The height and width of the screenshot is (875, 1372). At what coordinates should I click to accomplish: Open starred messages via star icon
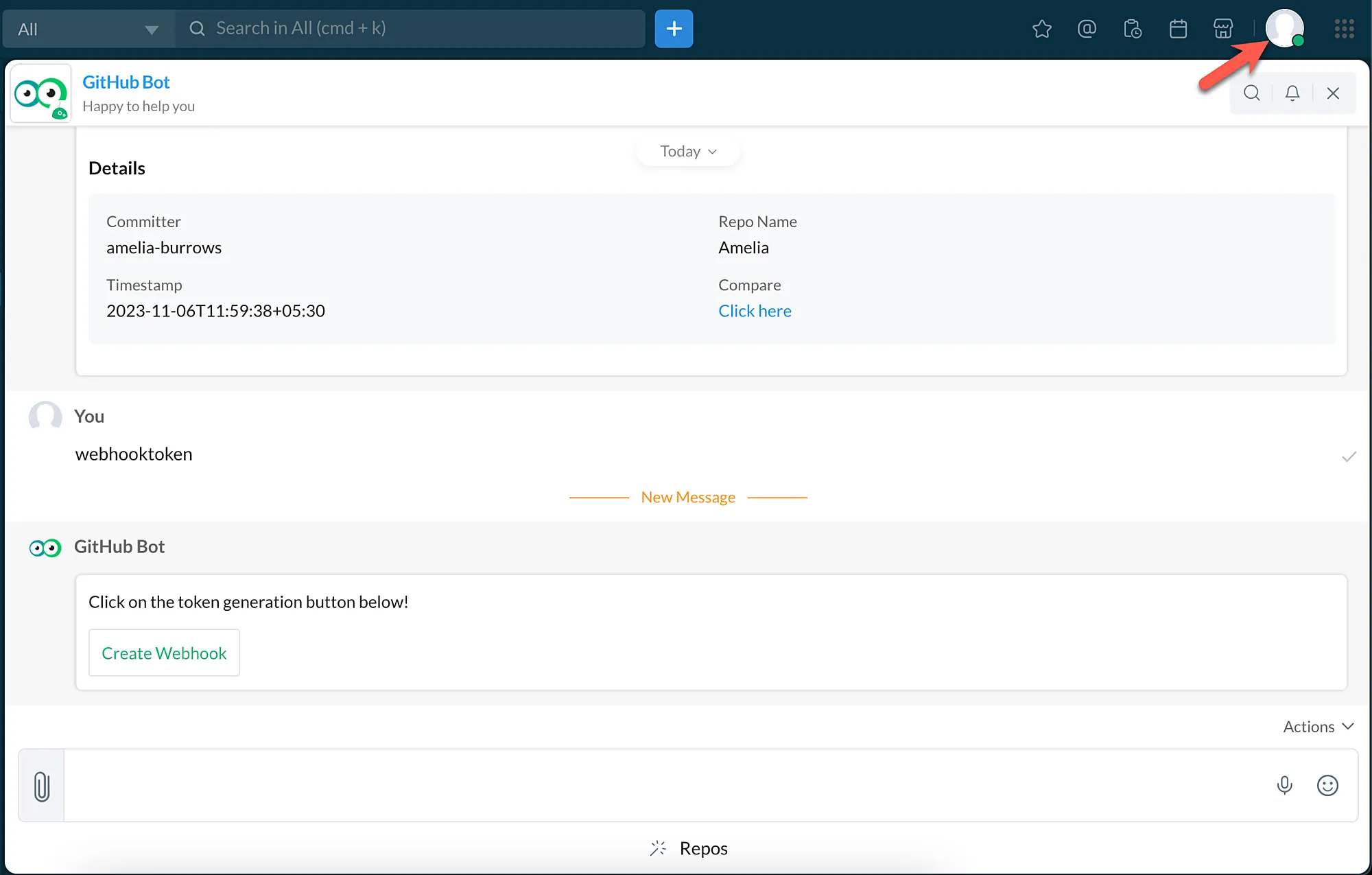tap(1041, 29)
